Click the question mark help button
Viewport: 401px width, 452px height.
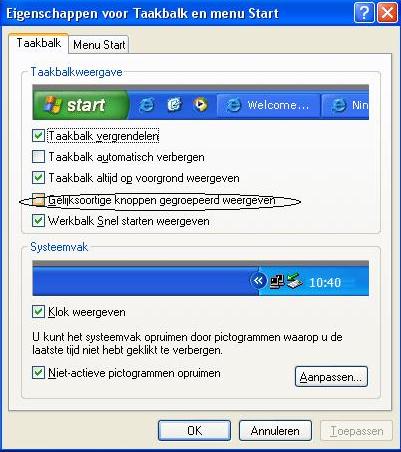click(364, 14)
